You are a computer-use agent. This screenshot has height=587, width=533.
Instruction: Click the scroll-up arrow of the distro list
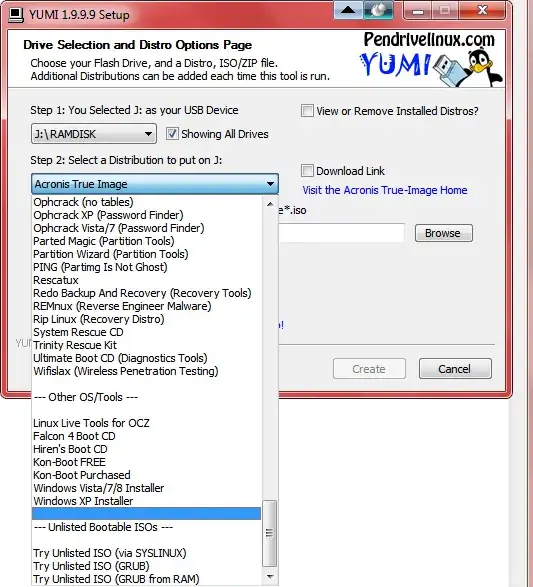[270, 204]
